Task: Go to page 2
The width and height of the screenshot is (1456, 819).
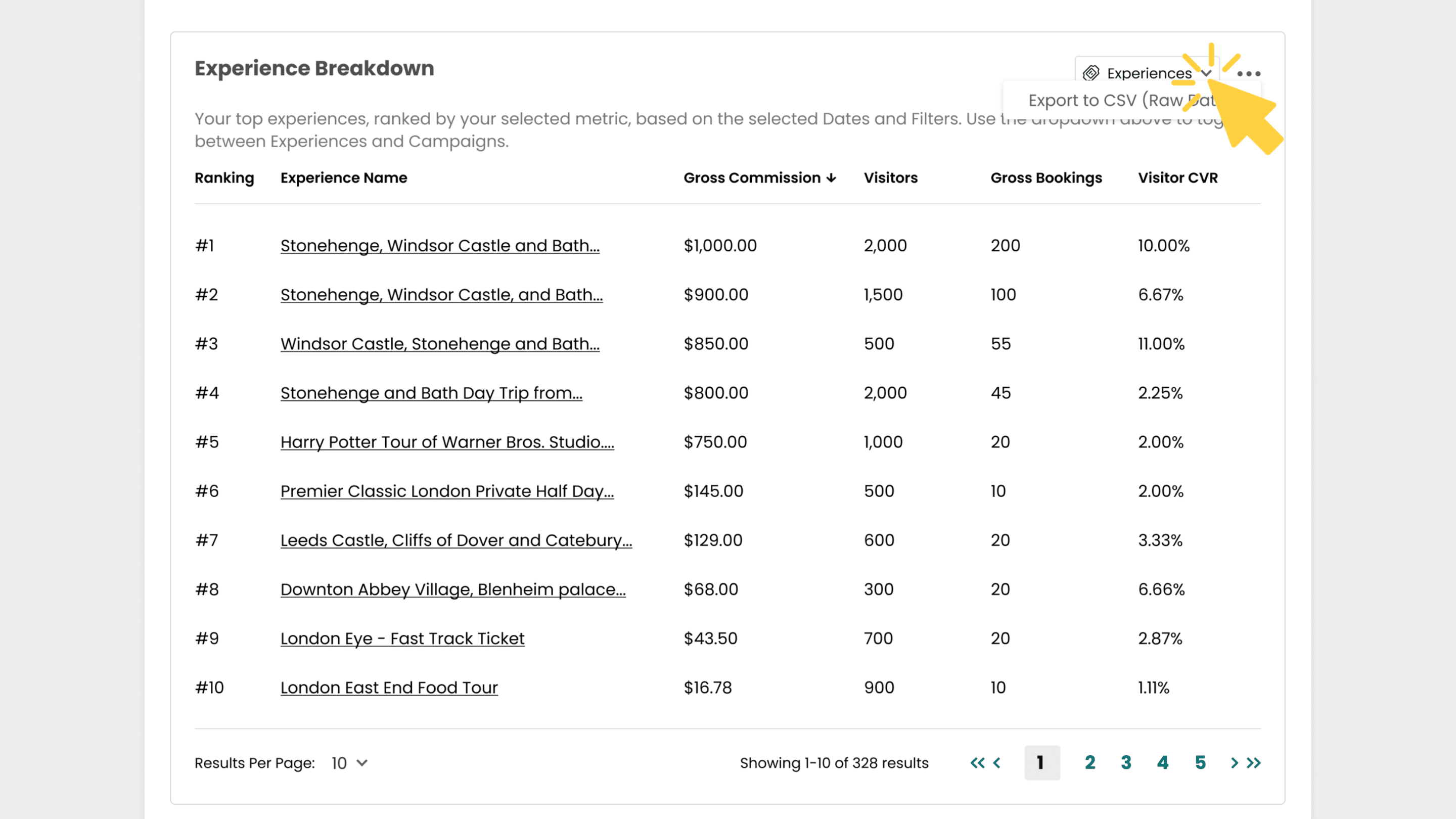Action: [x=1090, y=763]
